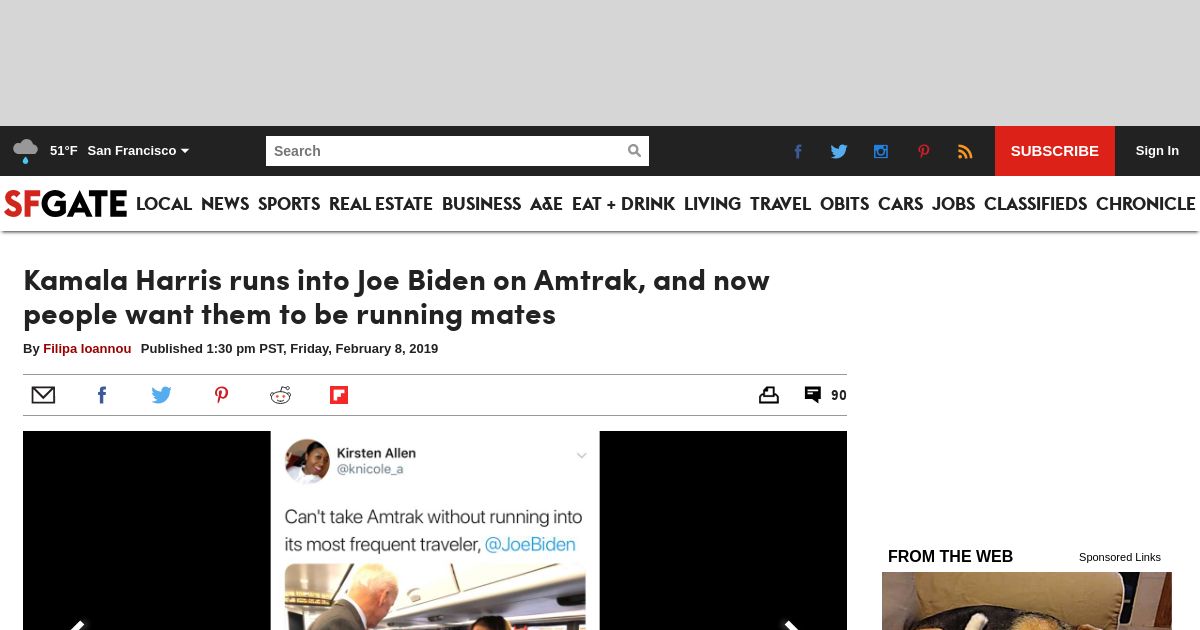
Task: Open SFGate Instagram icon in header
Action: point(881,151)
